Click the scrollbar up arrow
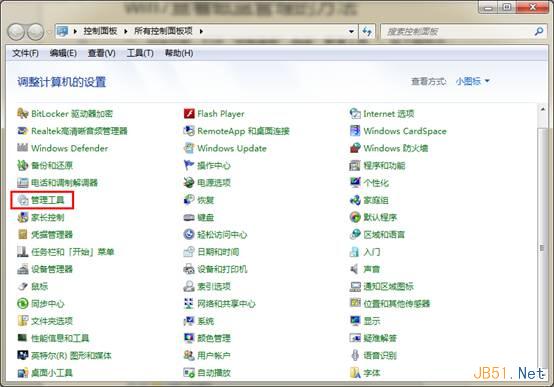 [542, 110]
